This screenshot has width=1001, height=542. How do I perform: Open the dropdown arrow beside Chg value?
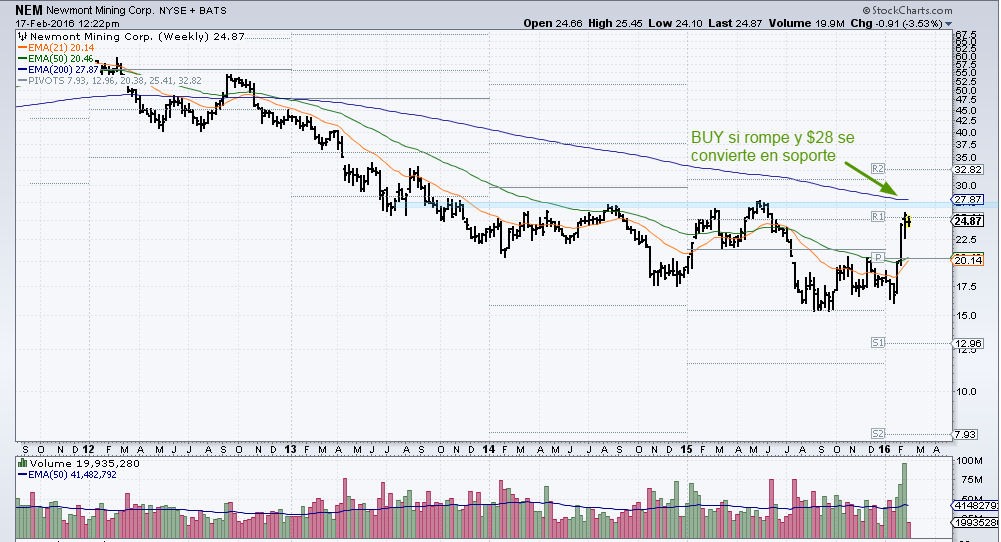coord(949,24)
